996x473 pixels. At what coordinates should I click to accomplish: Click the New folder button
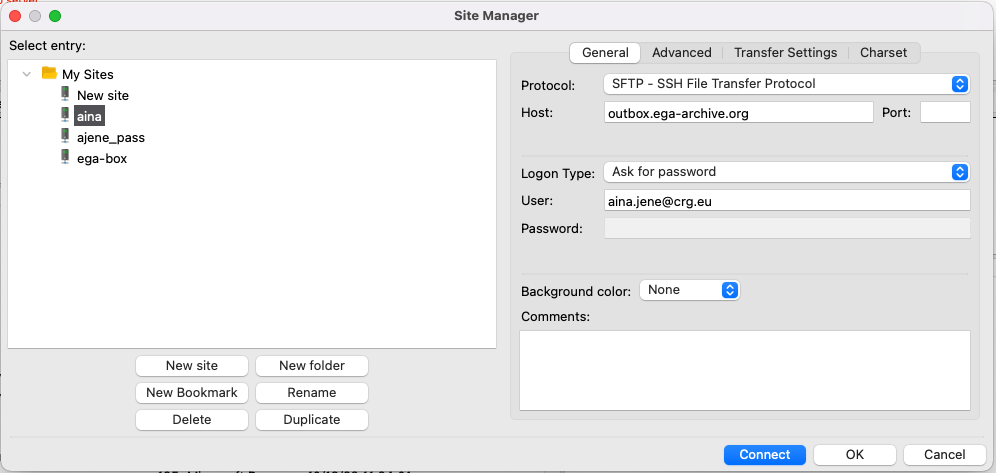312,366
